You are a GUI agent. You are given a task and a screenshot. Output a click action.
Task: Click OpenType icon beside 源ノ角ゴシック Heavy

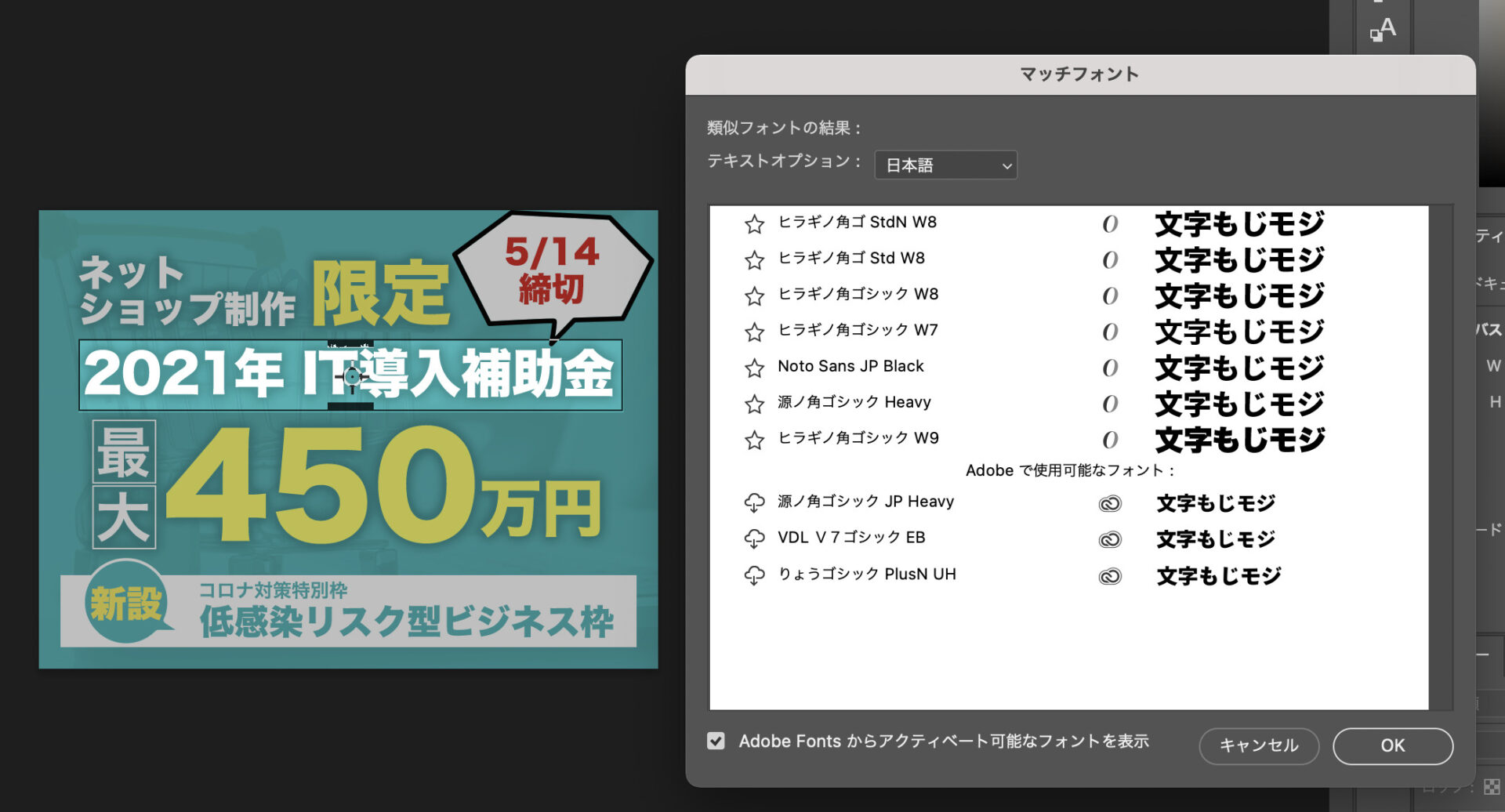pyautogui.click(x=1110, y=404)
